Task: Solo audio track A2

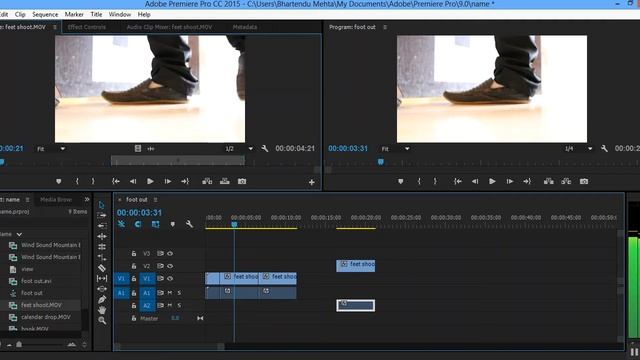Action: [x=179, y=305]
